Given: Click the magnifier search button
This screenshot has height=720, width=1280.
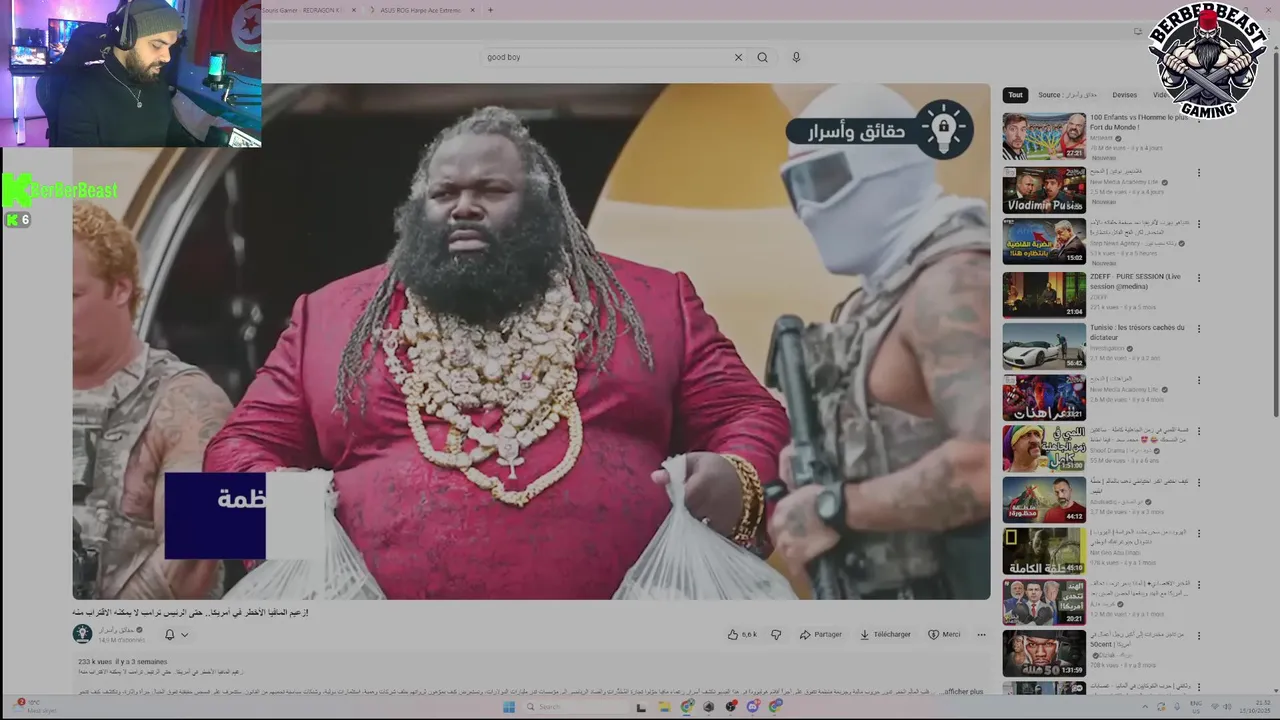Looking at the screenshot, I should click(762, 57).
